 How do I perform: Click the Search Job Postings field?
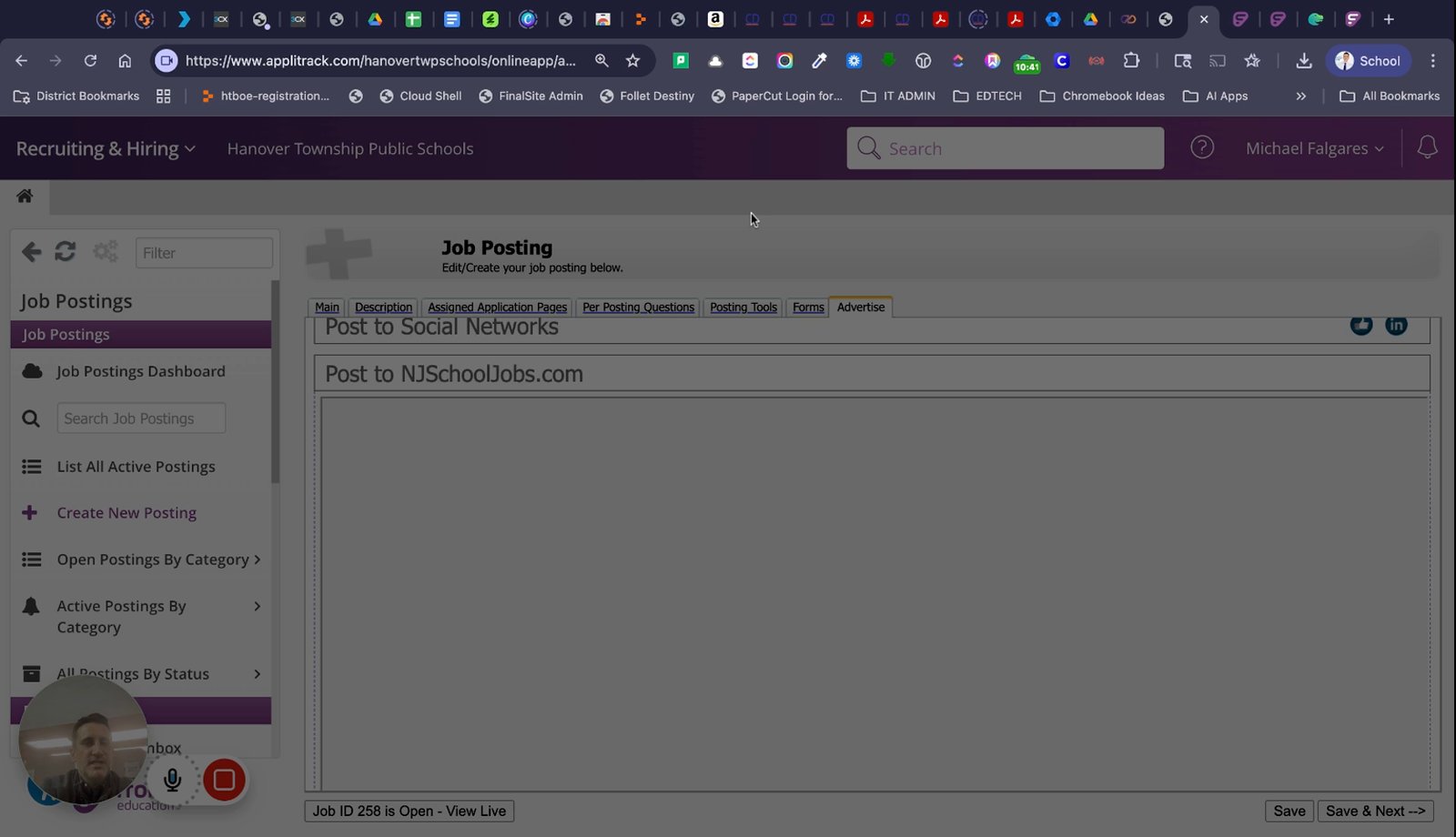click(141, 418)
